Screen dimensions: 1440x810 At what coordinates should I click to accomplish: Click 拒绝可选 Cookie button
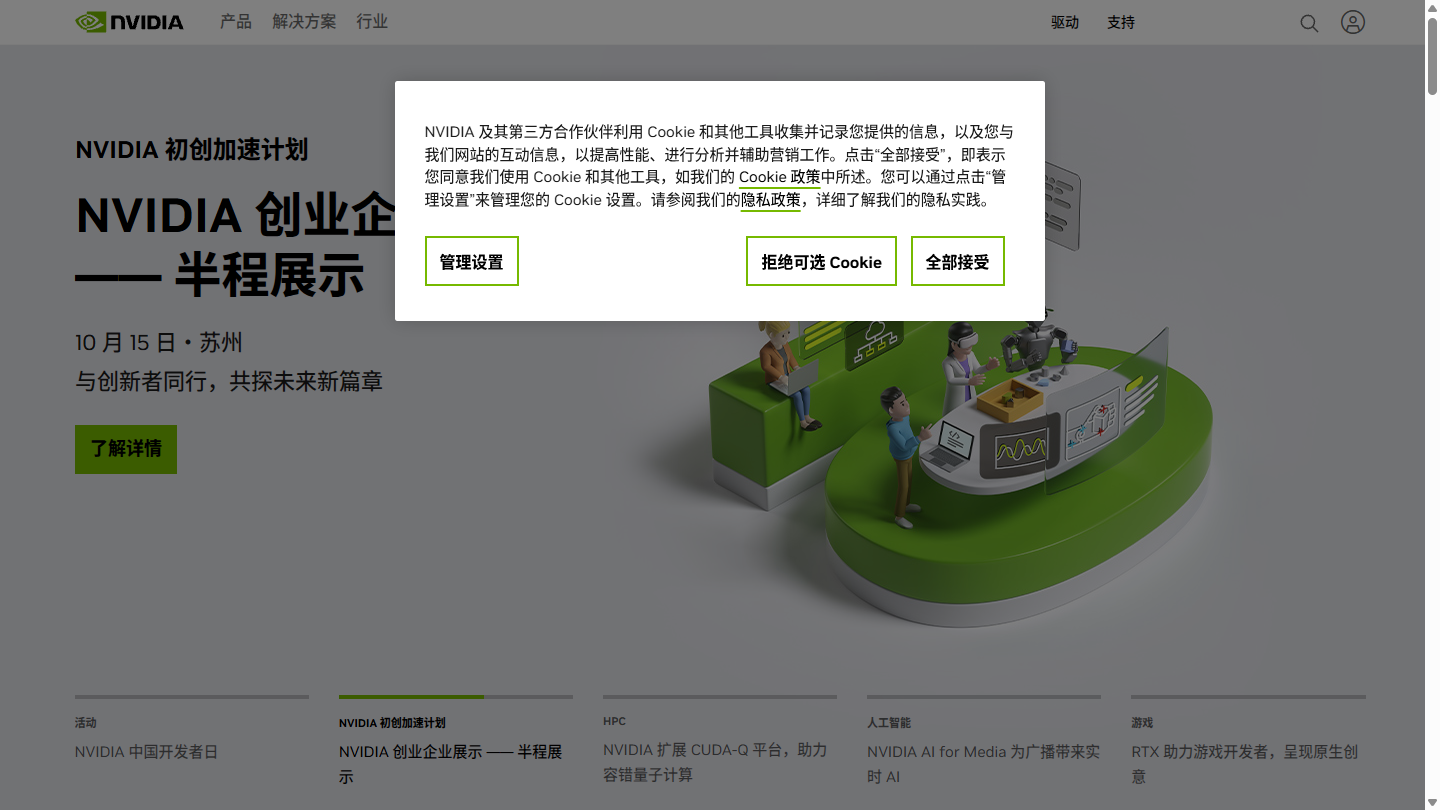tap(821, 261)
